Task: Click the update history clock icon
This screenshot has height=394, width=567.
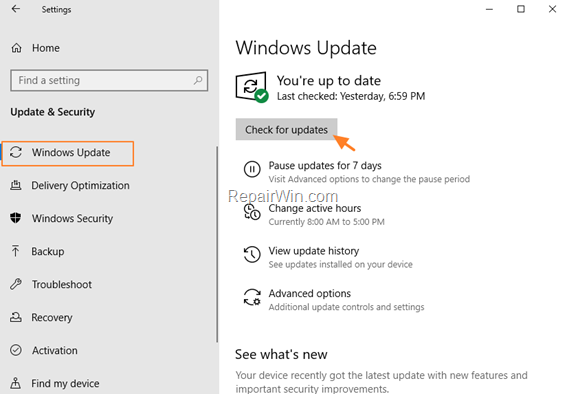Action: coord(252,254)
